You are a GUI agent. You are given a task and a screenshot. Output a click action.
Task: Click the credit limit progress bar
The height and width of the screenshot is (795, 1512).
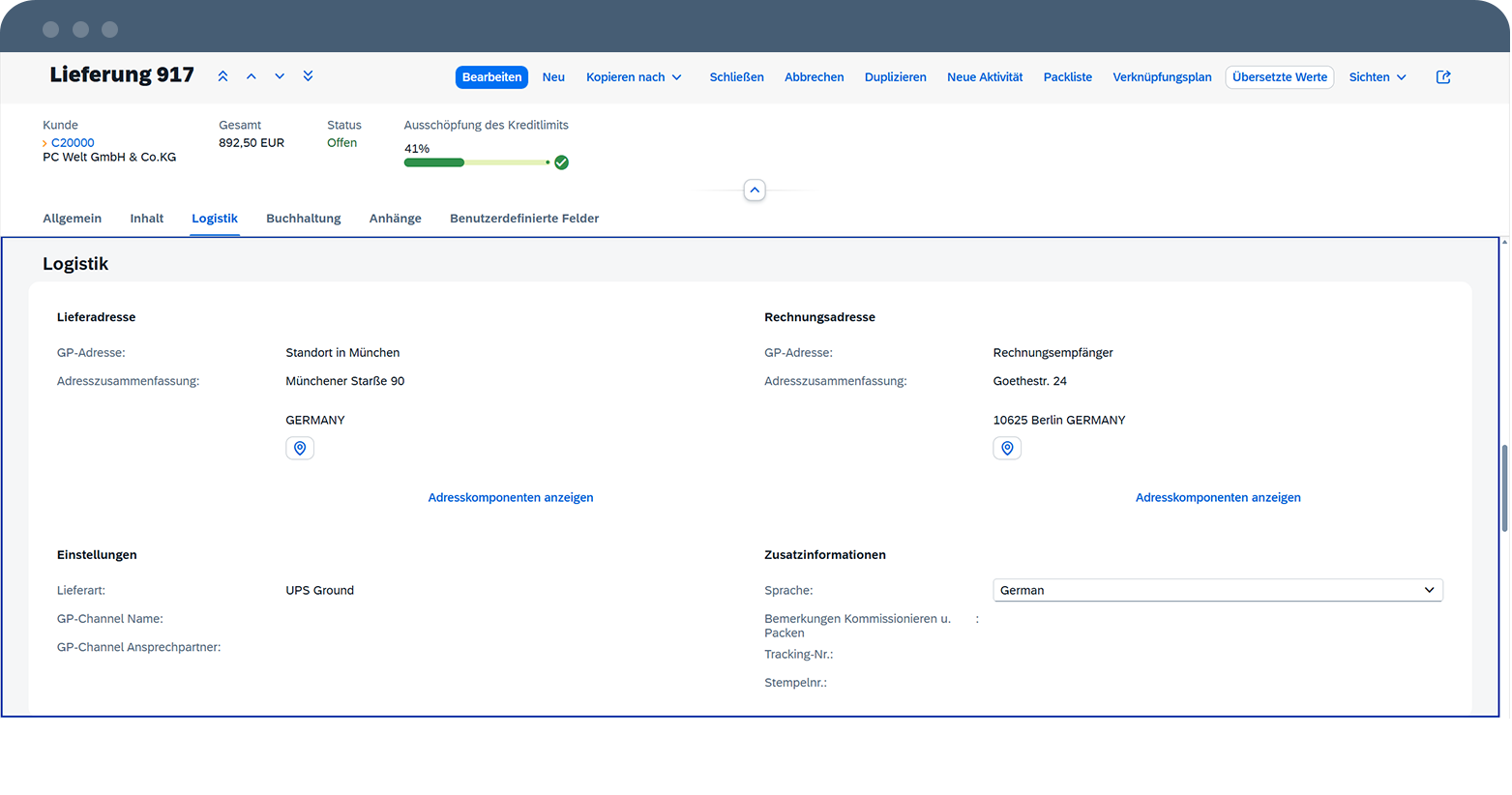click(x=476, y=162)
